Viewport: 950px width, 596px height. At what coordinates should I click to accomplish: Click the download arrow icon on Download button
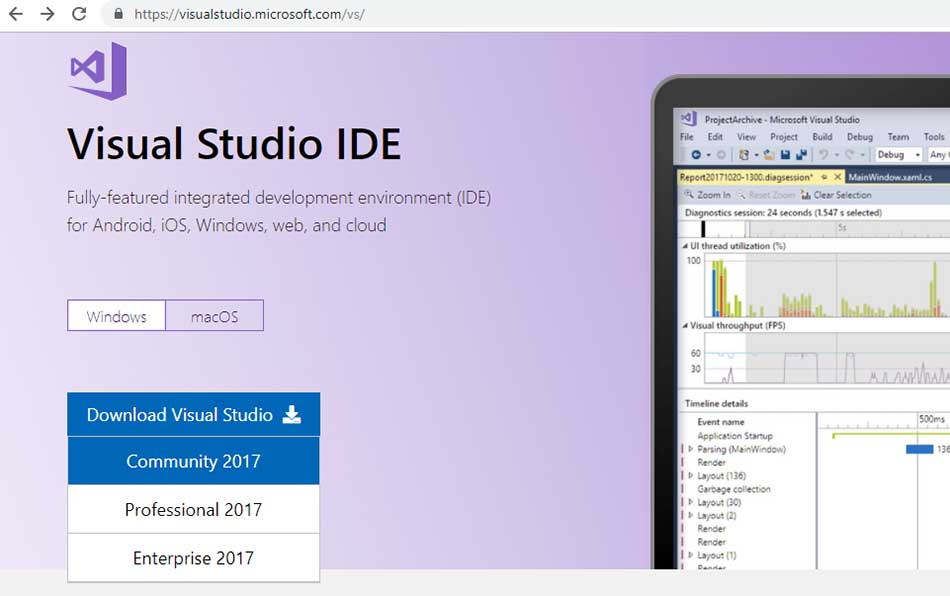pos(291,414)
